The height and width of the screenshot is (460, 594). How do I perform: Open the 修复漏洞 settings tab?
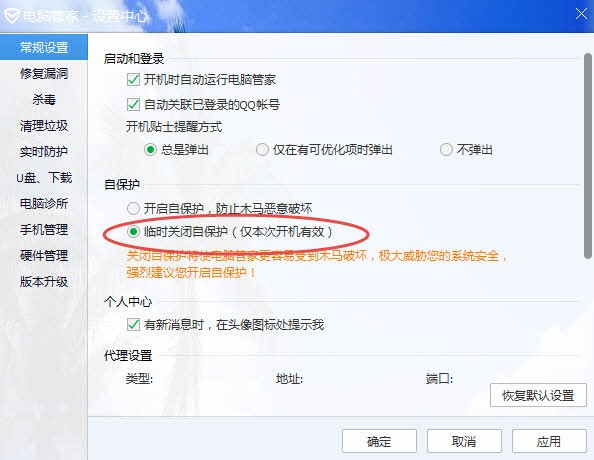coord(44,73)
